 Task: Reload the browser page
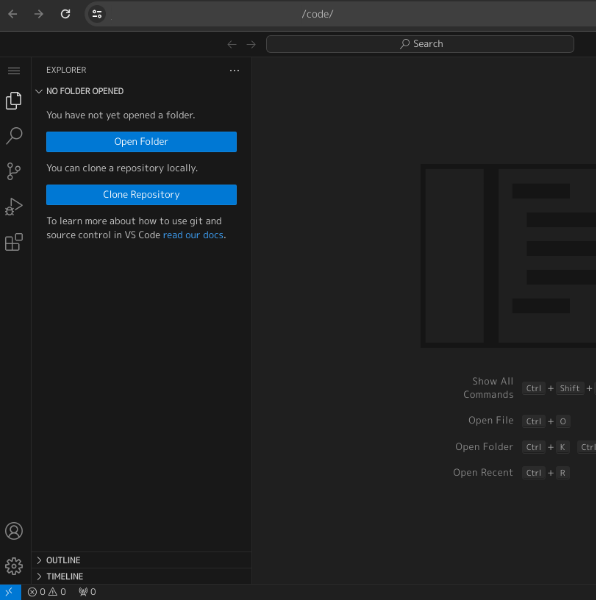(65, 14)
